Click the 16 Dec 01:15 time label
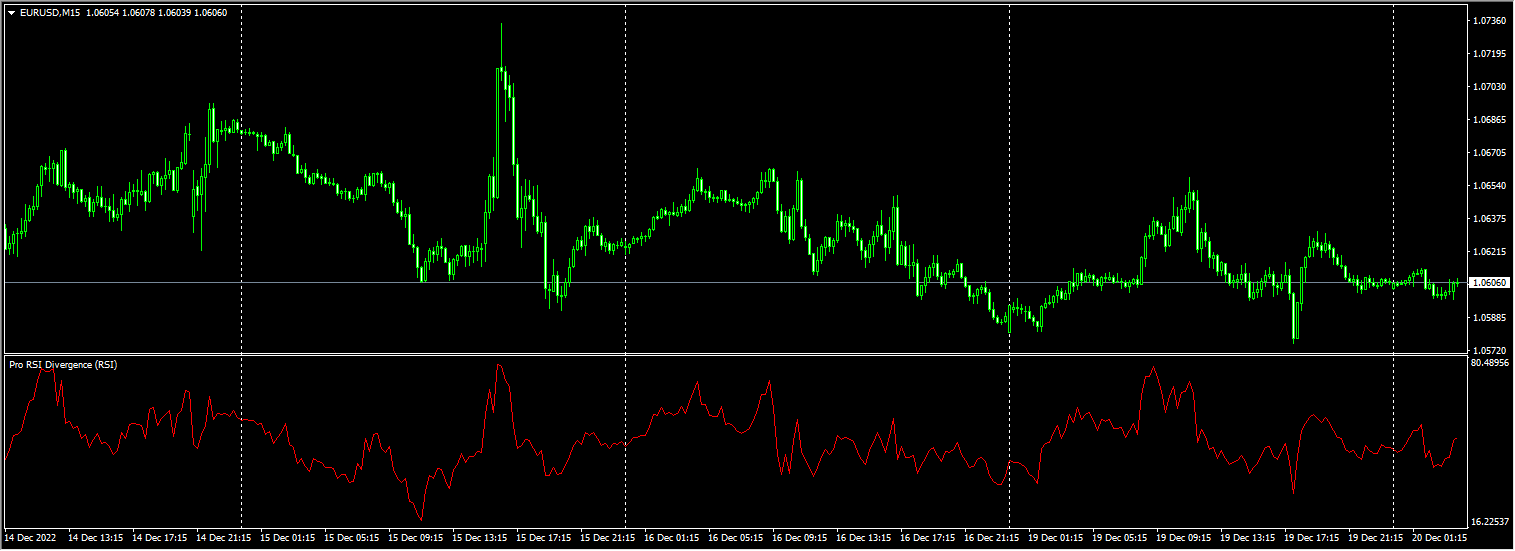The width and height of the screenshot is (1515, 551). pos(672,538)
